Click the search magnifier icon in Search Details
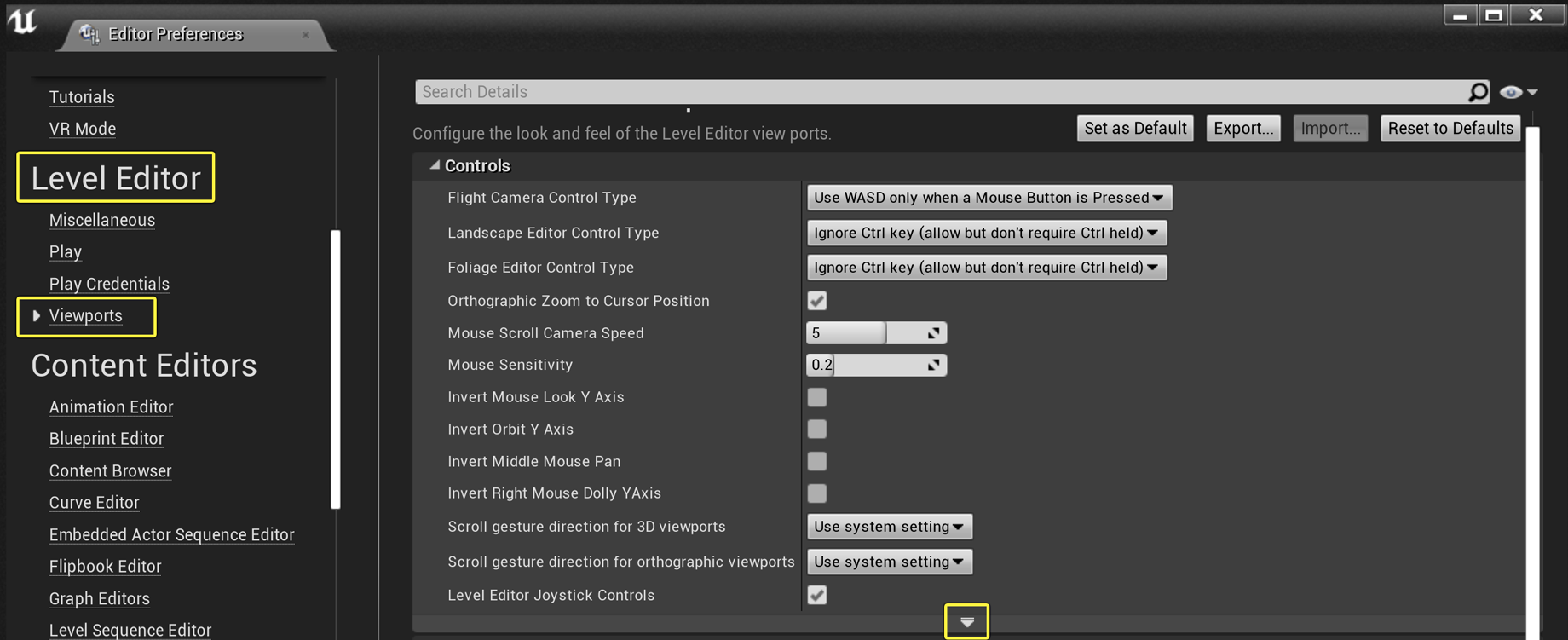The width and height of the screenshot is (1568, 640). pos(1478,91)
